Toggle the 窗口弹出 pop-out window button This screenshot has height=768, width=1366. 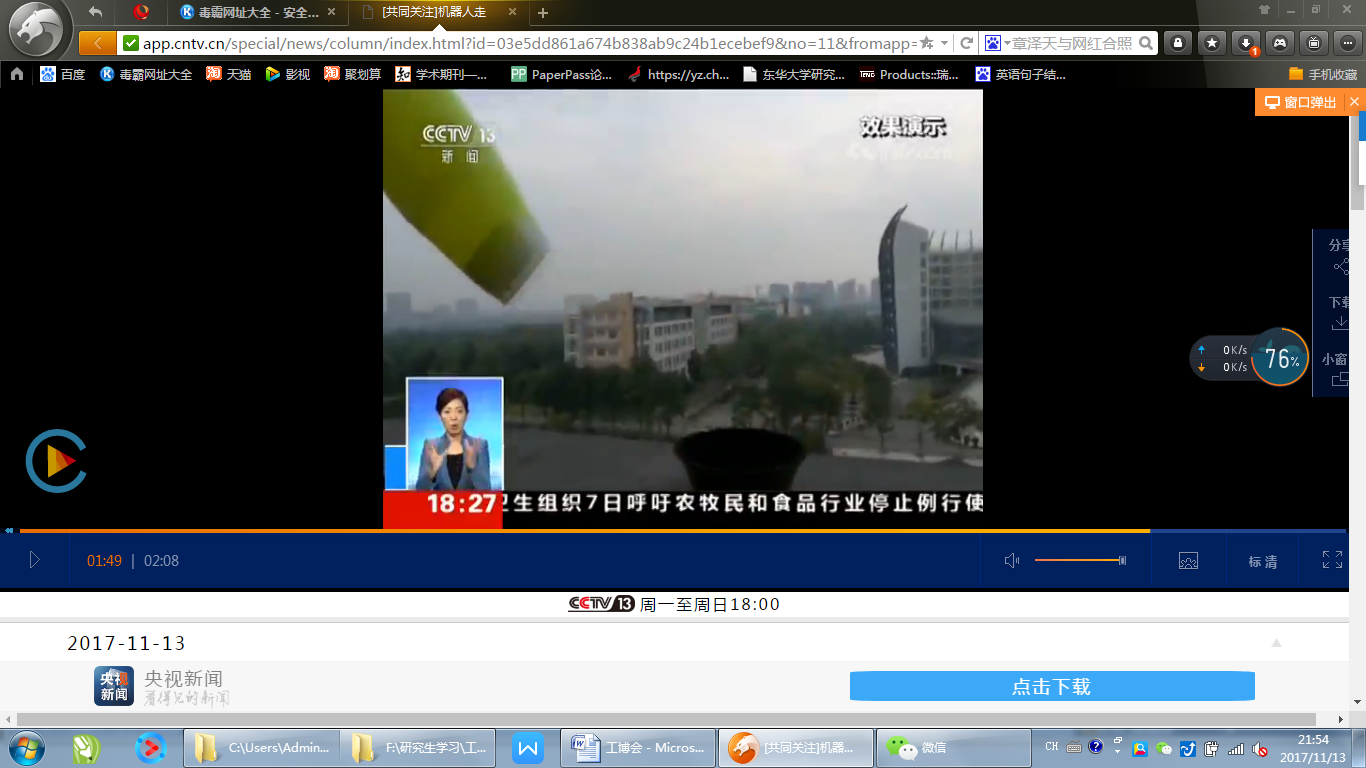coord(1300,102)
